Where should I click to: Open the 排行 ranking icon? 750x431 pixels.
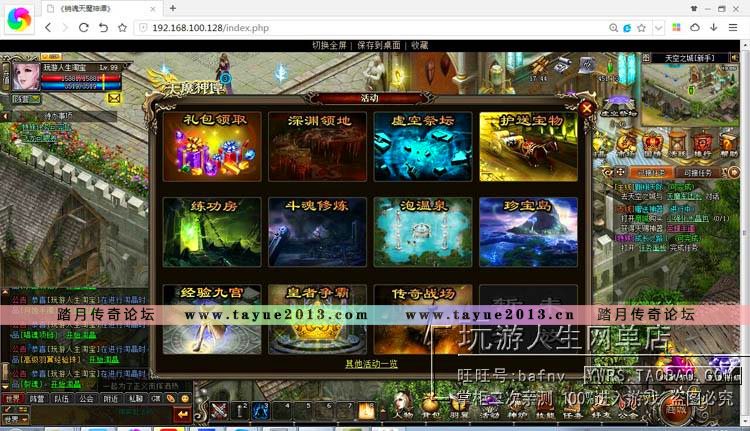tap(702, 145)
